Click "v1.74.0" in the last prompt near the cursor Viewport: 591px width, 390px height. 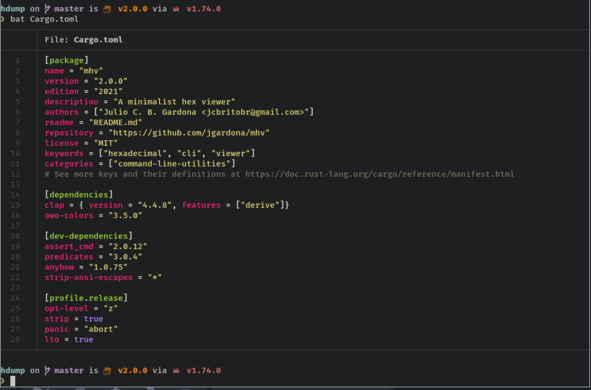pos(204,370)
